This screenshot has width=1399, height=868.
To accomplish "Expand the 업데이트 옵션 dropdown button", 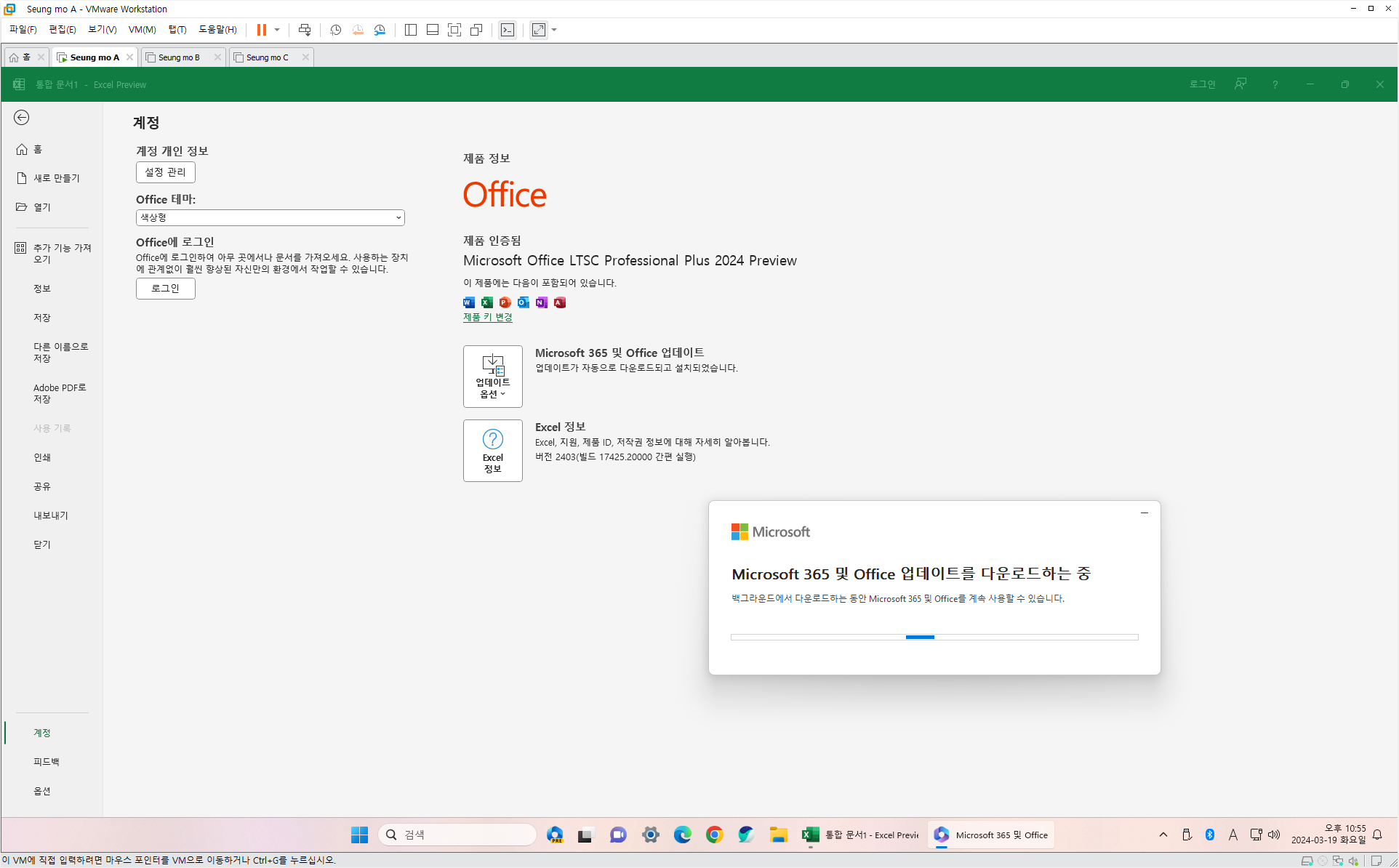I will point(492,376).
